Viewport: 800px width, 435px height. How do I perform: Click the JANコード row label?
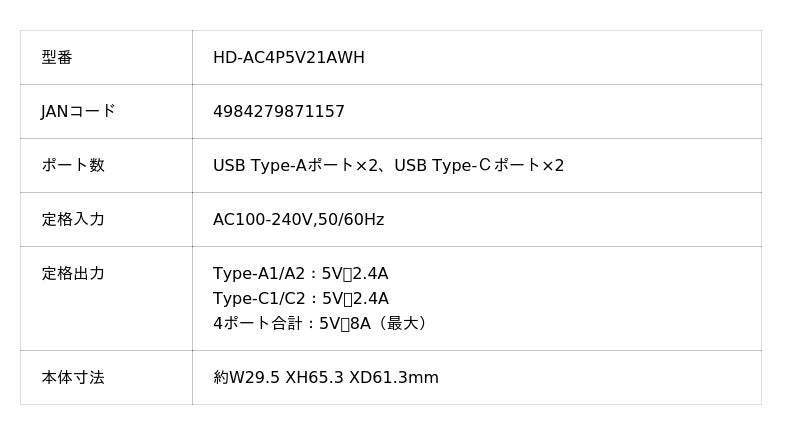pos(78,112)
